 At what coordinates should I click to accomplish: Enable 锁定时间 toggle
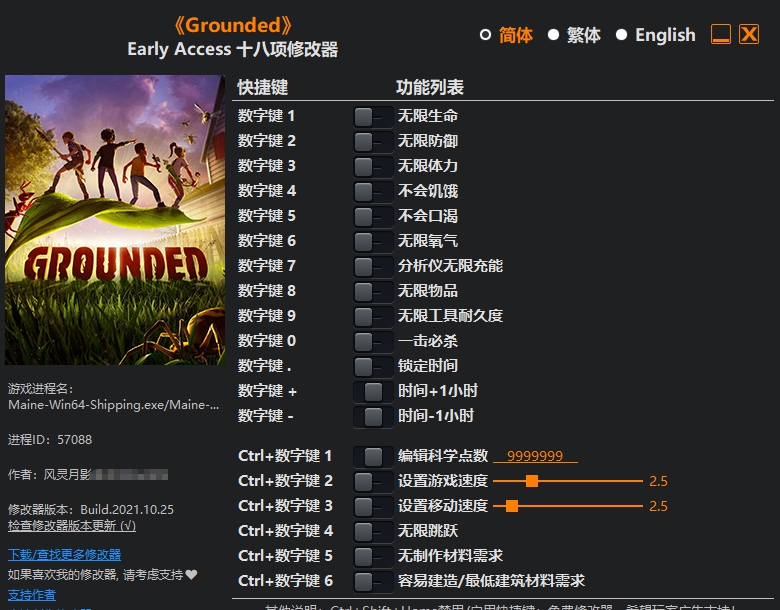click(x=373, y=366)
